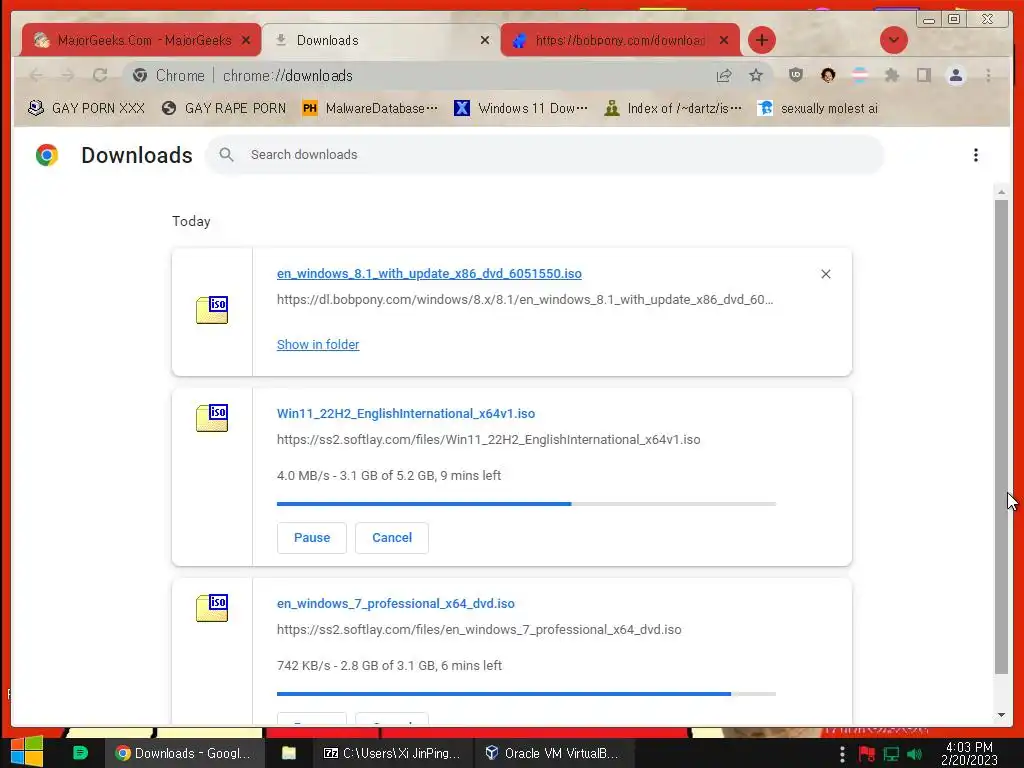1024x768 pixels.
Task: Focus the Search downloads field
Action: (x=545, y=155)
